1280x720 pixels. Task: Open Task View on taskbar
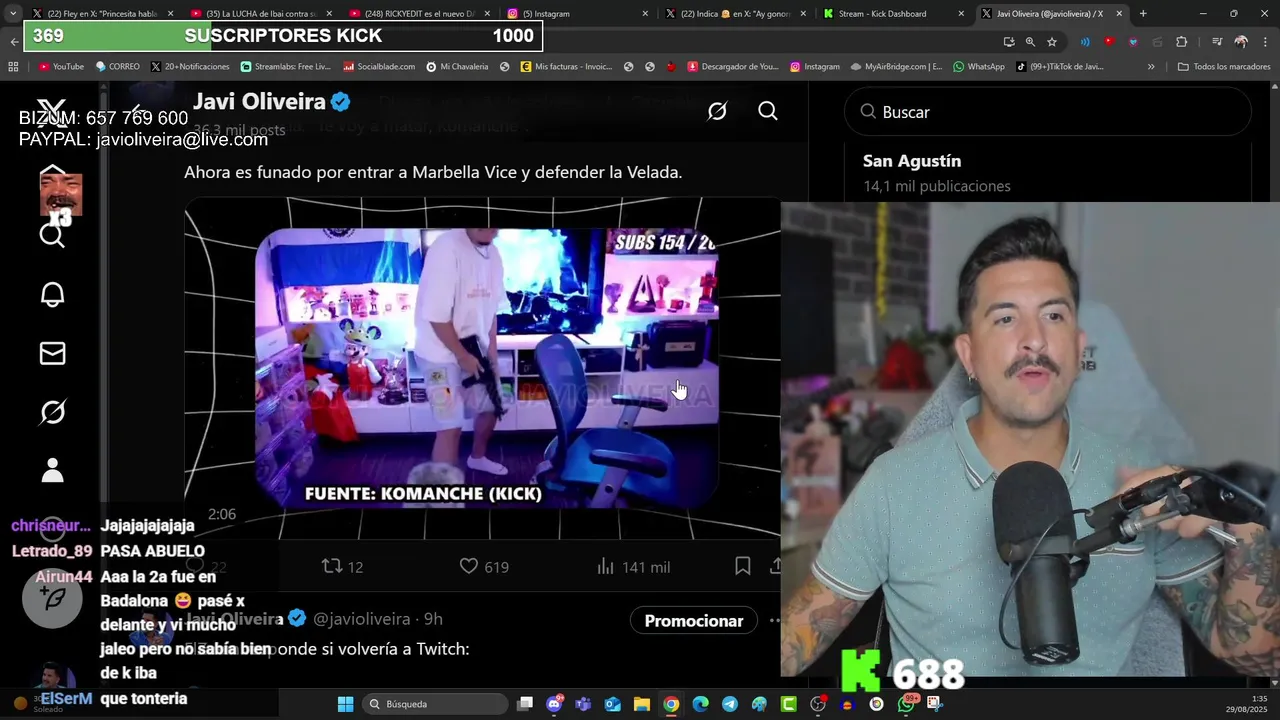525,704
